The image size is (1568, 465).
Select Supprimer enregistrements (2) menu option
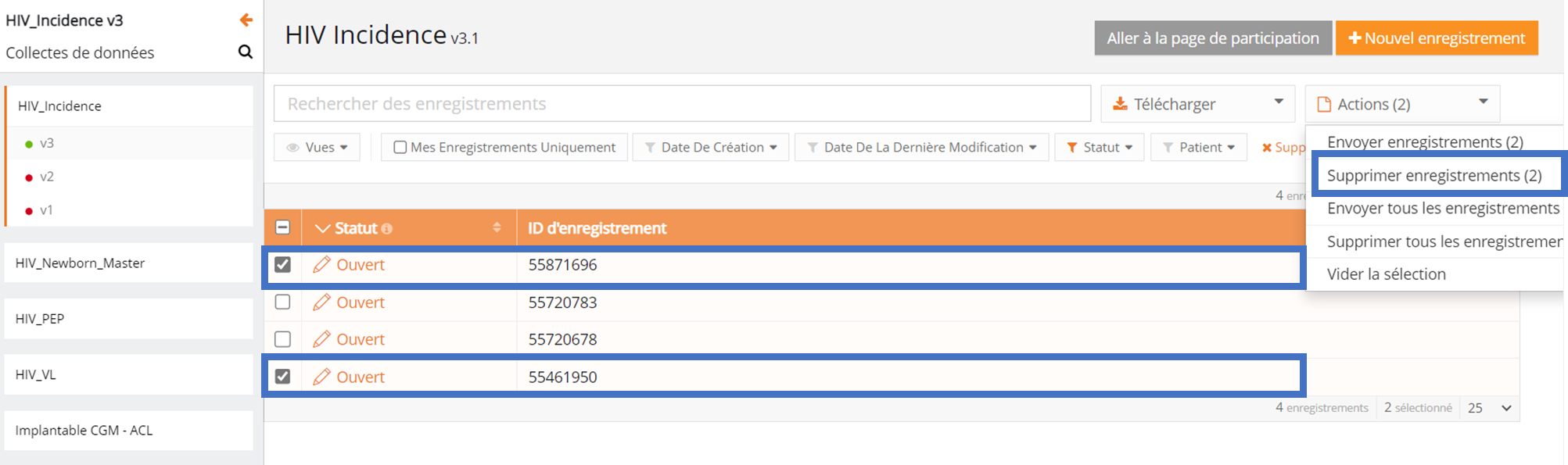(1433, 175)
